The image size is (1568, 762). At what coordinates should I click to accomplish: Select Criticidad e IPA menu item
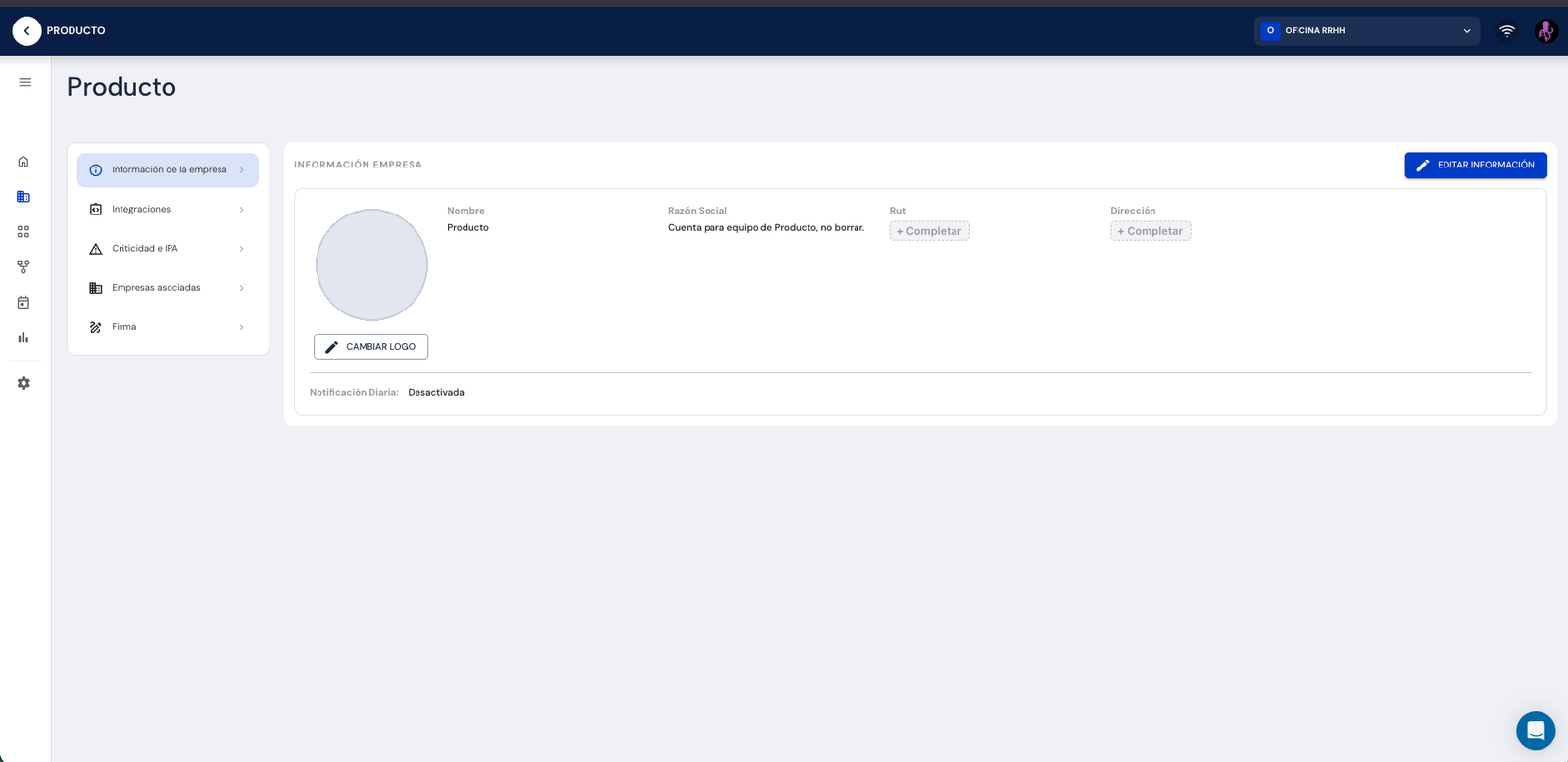click(168, 249)
